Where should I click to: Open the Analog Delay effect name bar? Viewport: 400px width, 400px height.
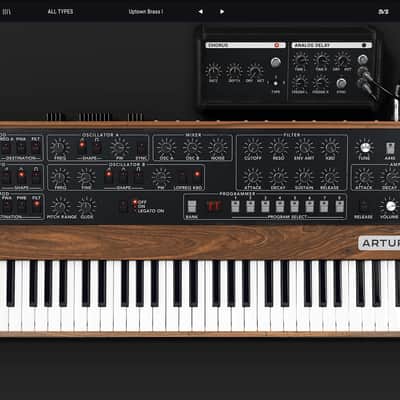coord(332,45)
